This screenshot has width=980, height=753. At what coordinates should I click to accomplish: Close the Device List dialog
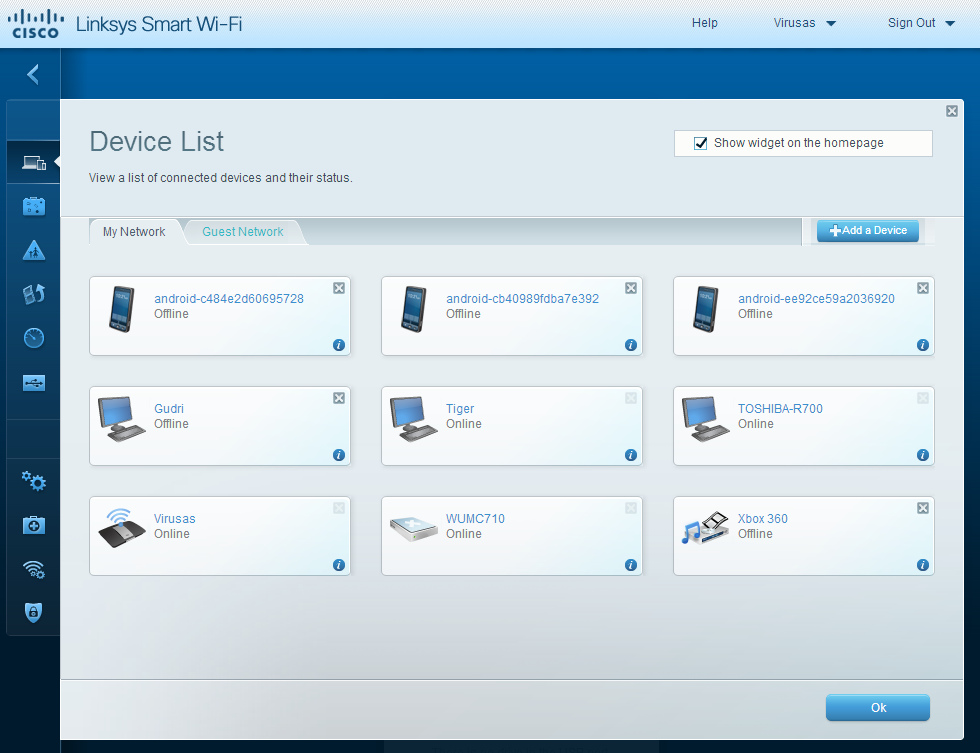[x=952, y=111]
